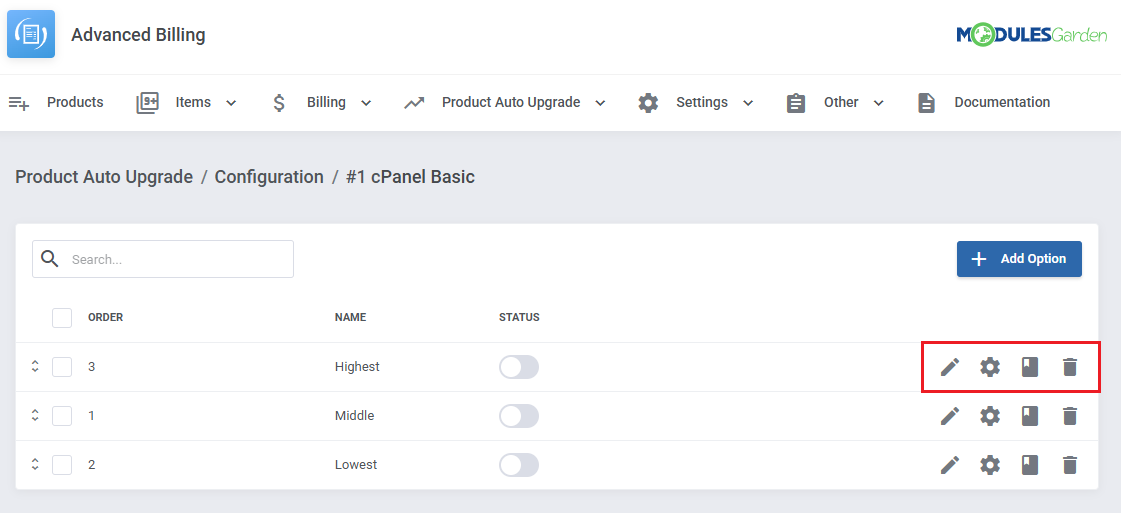Click the Settings gear icon in navbar

click(x=648, y=103)
